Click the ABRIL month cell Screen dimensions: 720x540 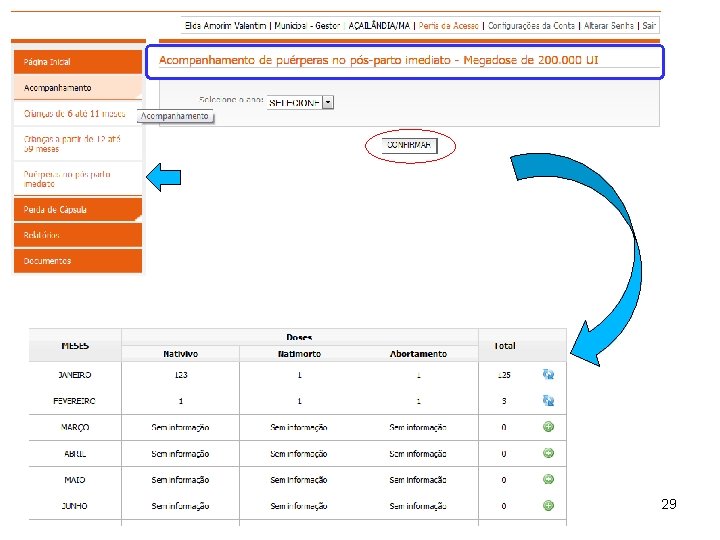tap(75, 454)
